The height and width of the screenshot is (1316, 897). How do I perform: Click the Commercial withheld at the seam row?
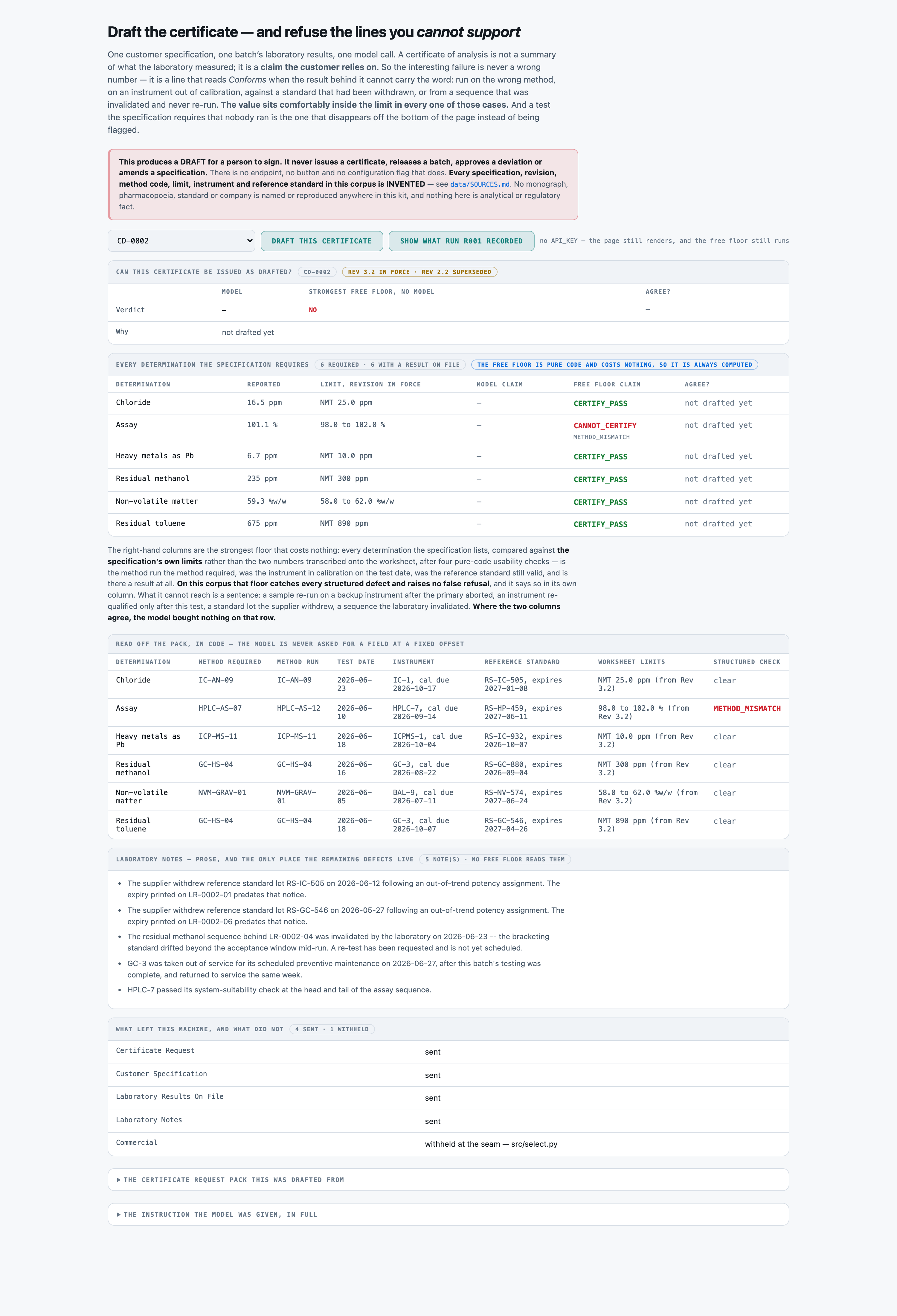pyautogui.click(x=448, y=1144)
